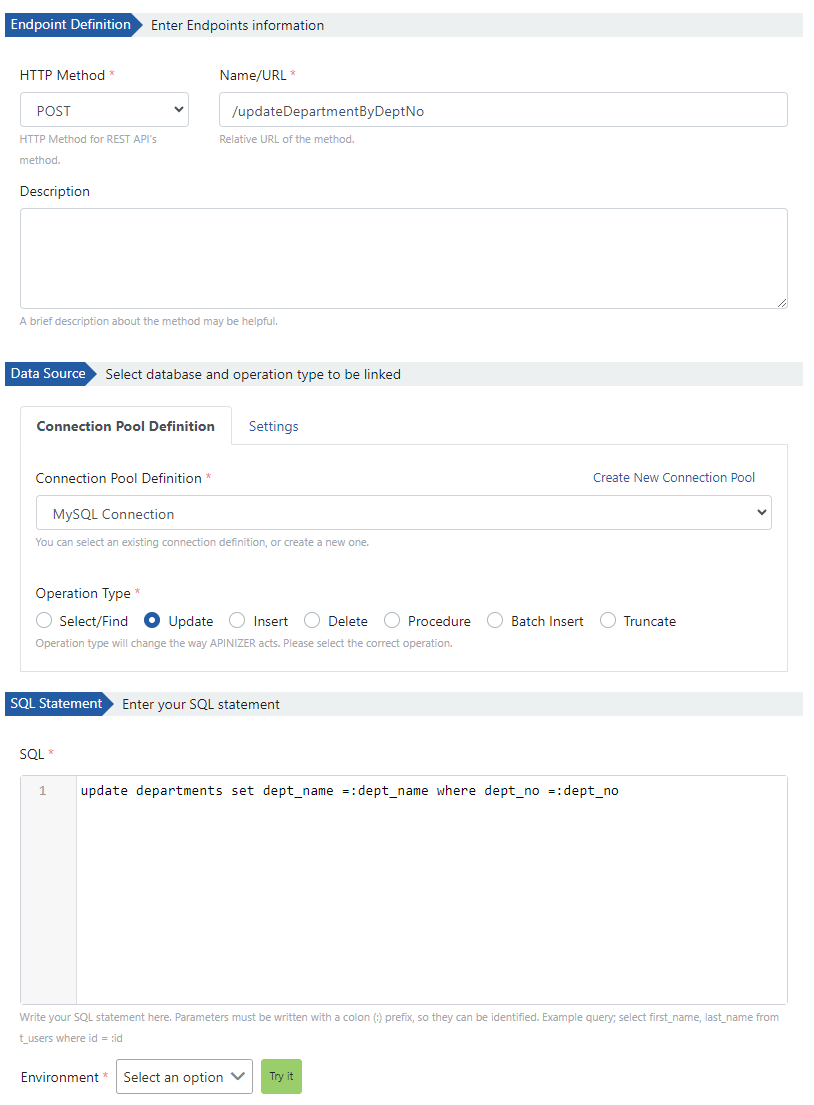Select the Select/Find operation type
The width and height of the screenshot is (814, 1105).
44,621
